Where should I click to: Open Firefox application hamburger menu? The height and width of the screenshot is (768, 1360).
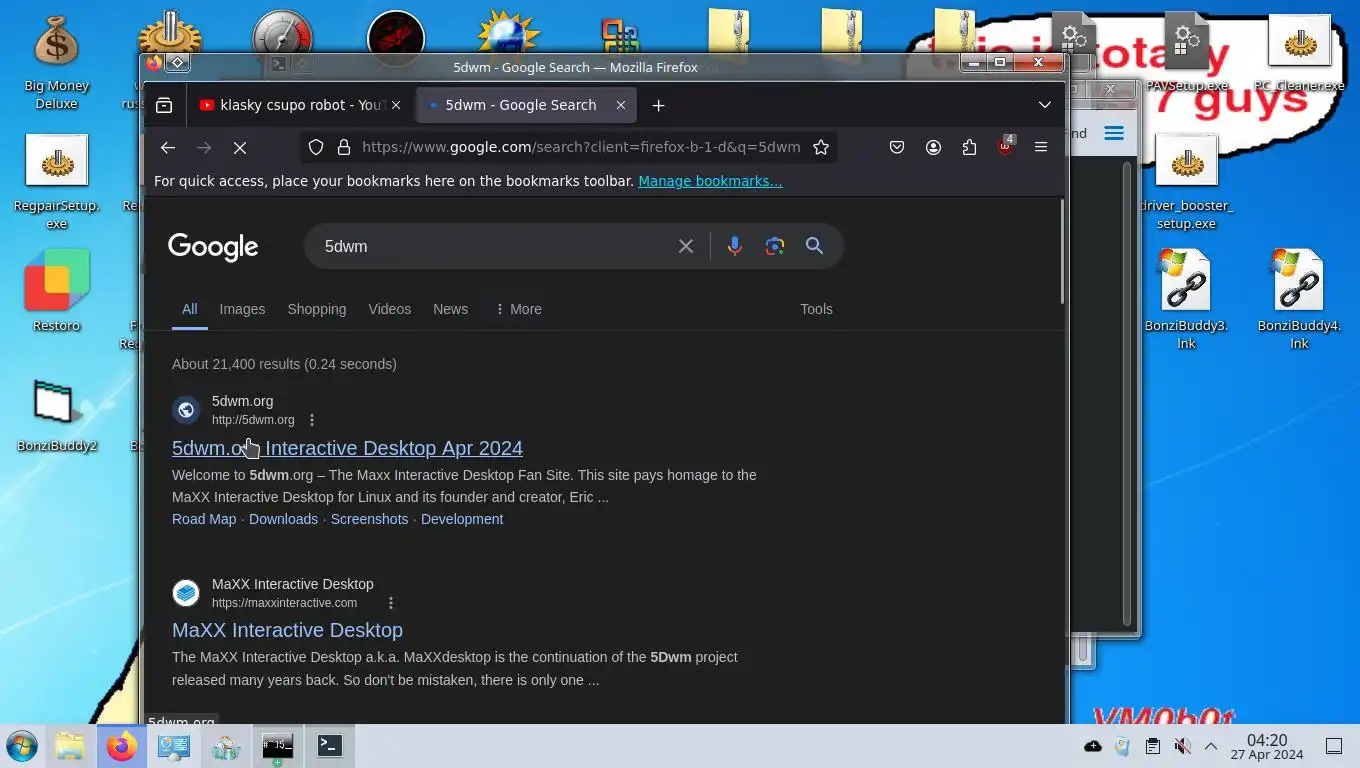pos(1041,147)
